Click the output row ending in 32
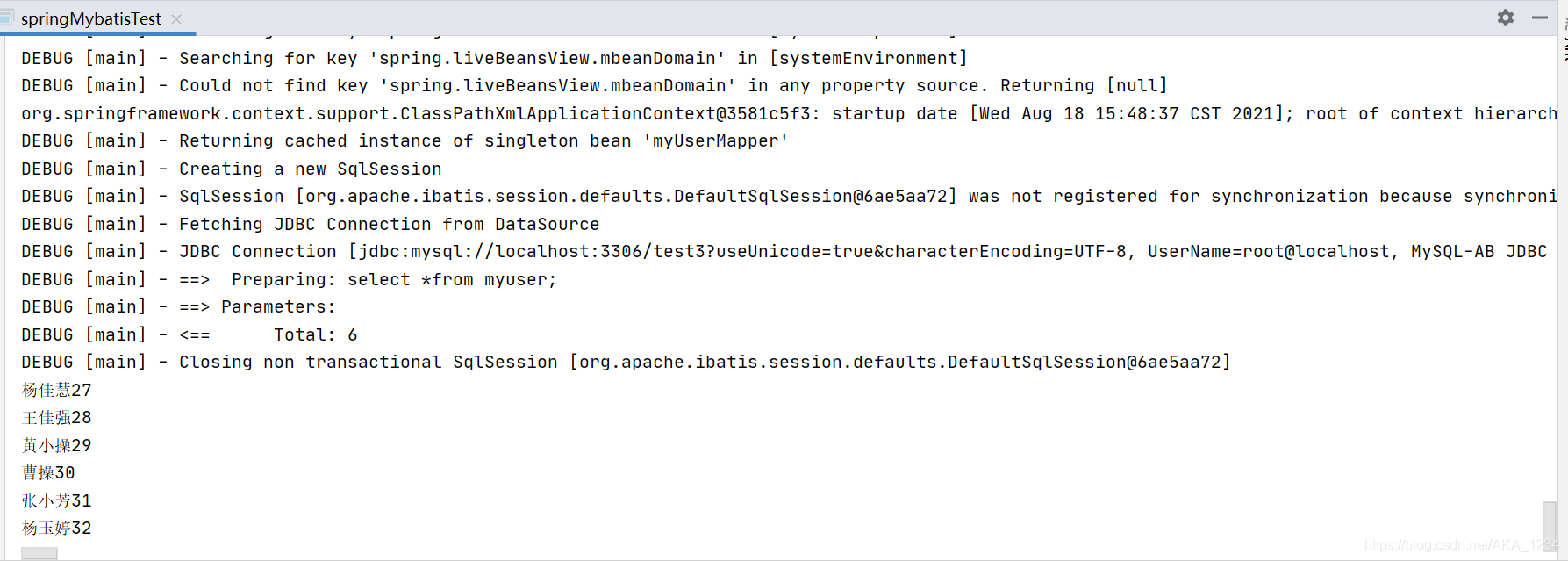 (56, 528)
